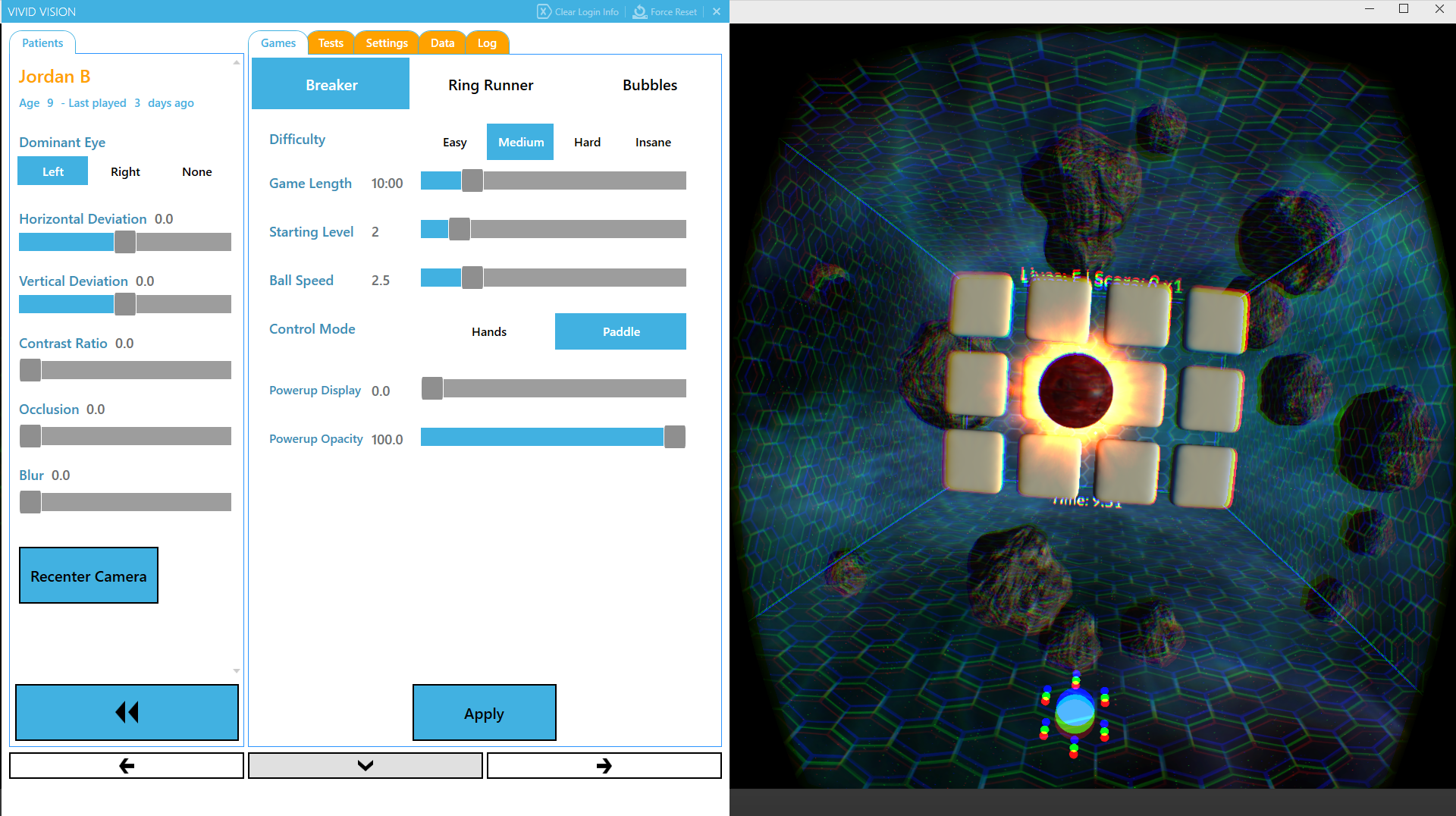The image size is (1456, 816).
Task: Select Hands control mode
Action: [x=489, y=331]
